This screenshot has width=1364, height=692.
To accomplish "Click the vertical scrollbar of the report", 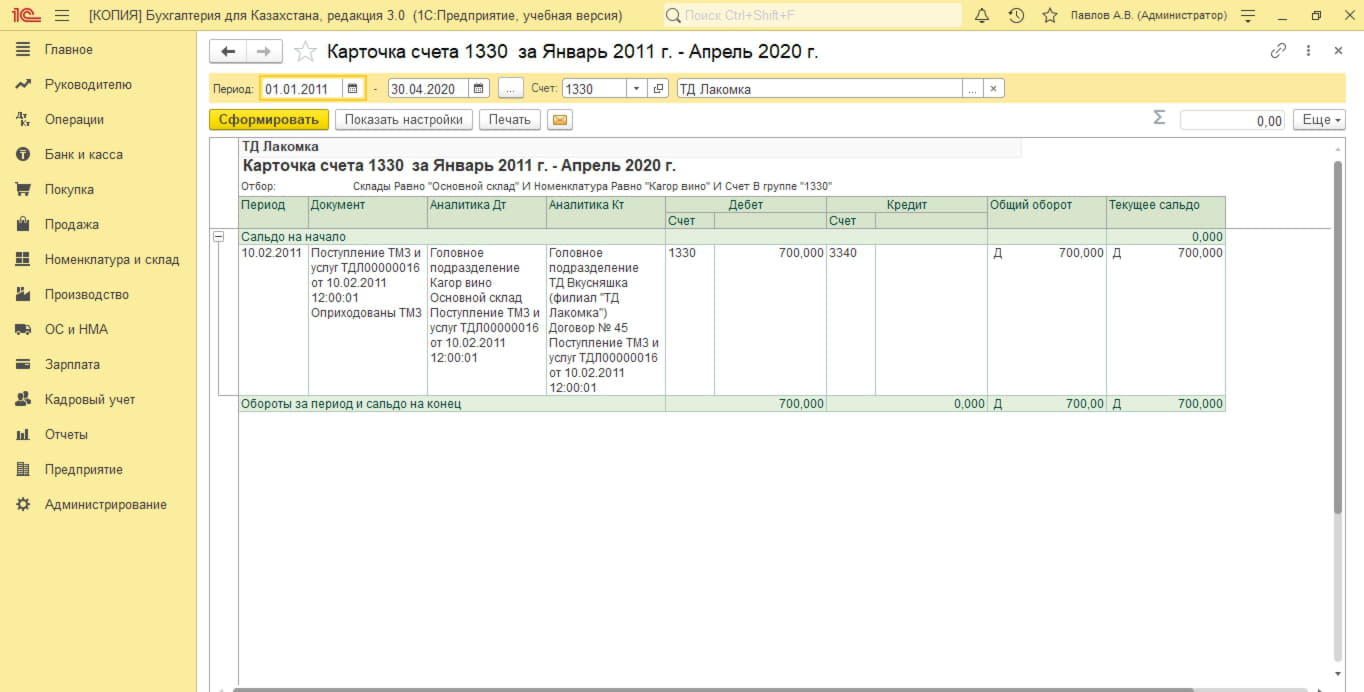I will [x=1339, y=340].
